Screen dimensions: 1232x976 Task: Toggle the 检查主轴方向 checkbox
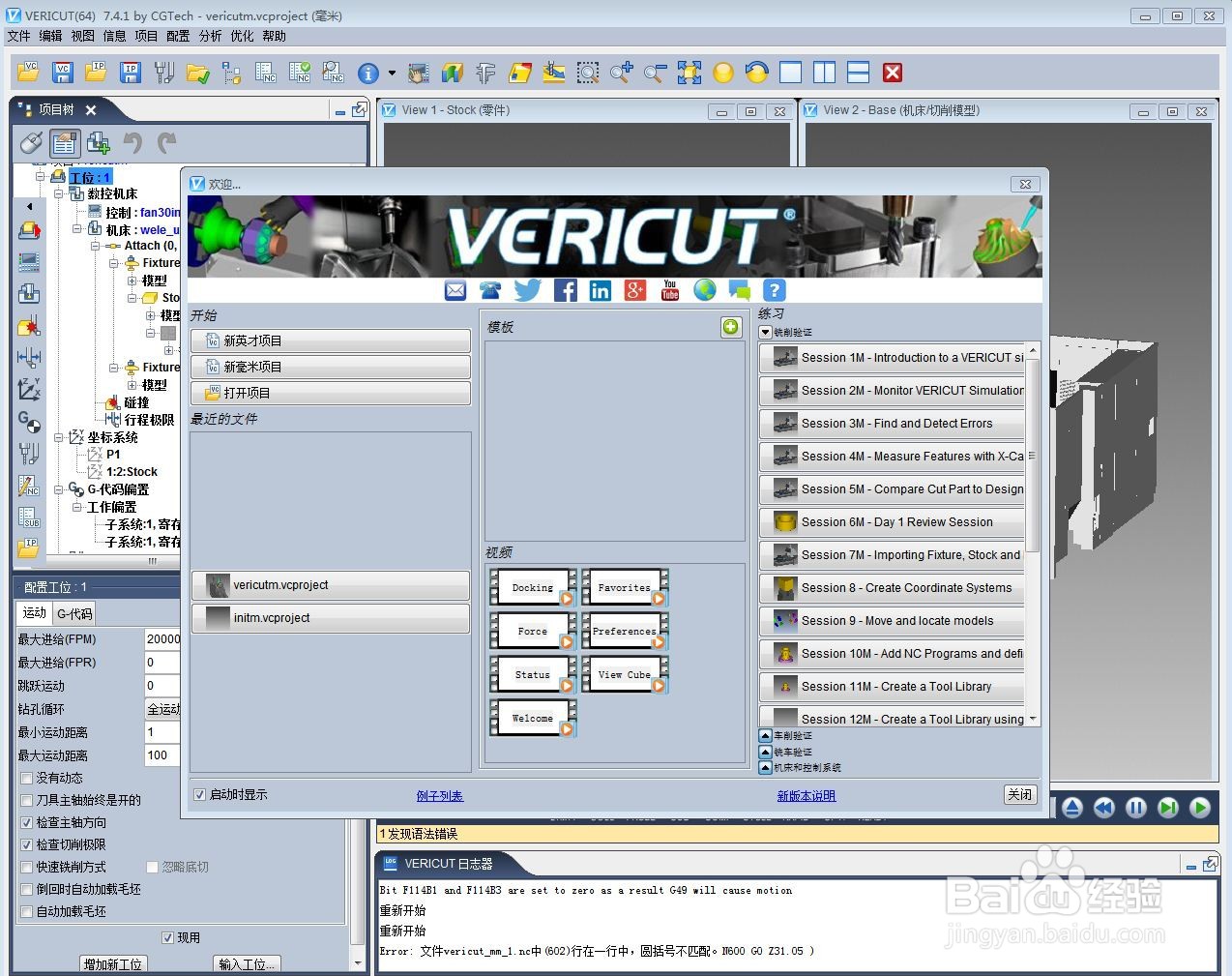pyautogui.click(x=27, y=823)
